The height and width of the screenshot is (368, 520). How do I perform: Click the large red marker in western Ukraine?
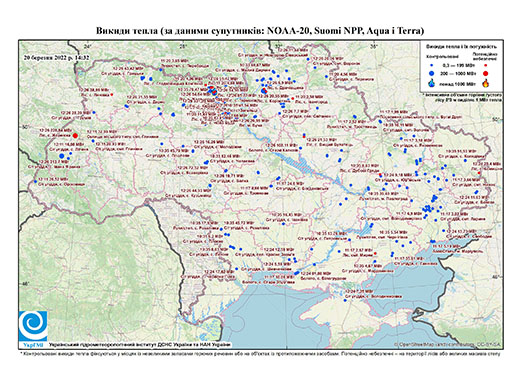pos(75,135)
